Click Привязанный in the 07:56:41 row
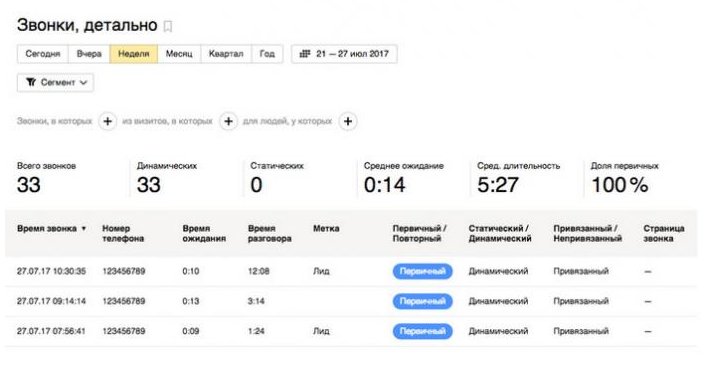Viewport: 707px width, 365px height. [581, 331]
